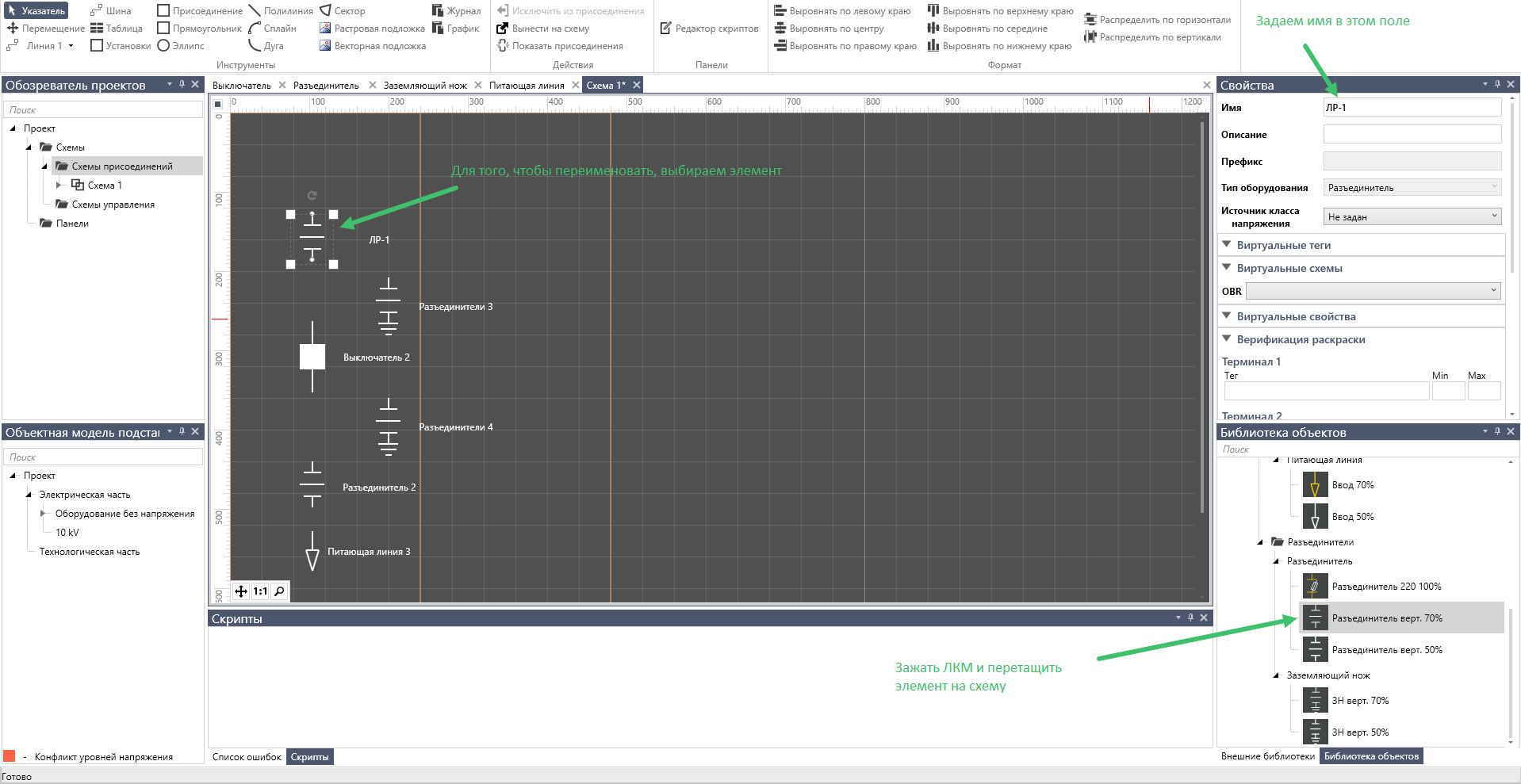Open the Внешние библиотеки tab
Screen dimensions: 1521x784
click(1268, 756)
